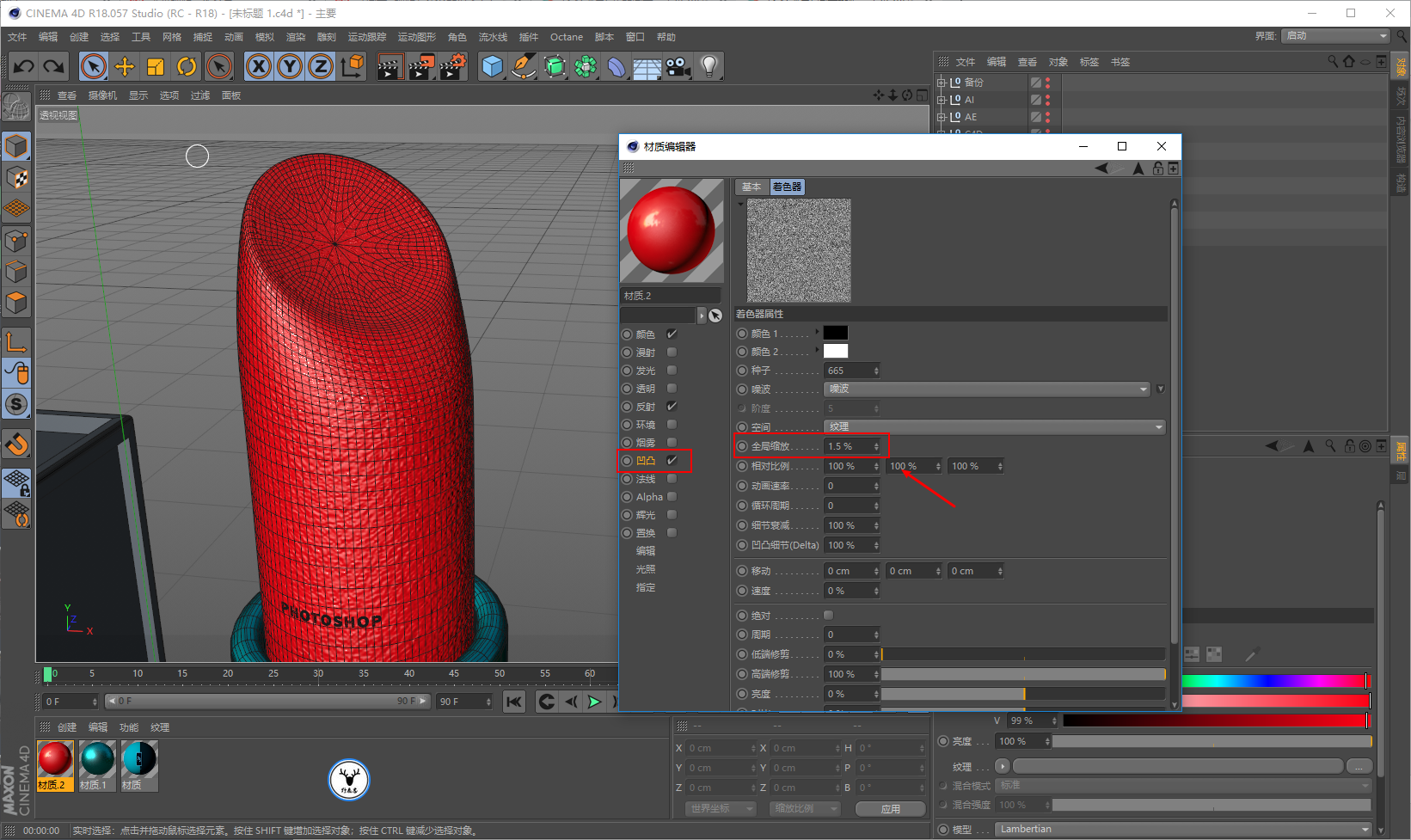Adjust the 高端修剪 slider bar
Image resolution: width=1411 pixels, height=840 pixels.
[x=1023, y=675]
